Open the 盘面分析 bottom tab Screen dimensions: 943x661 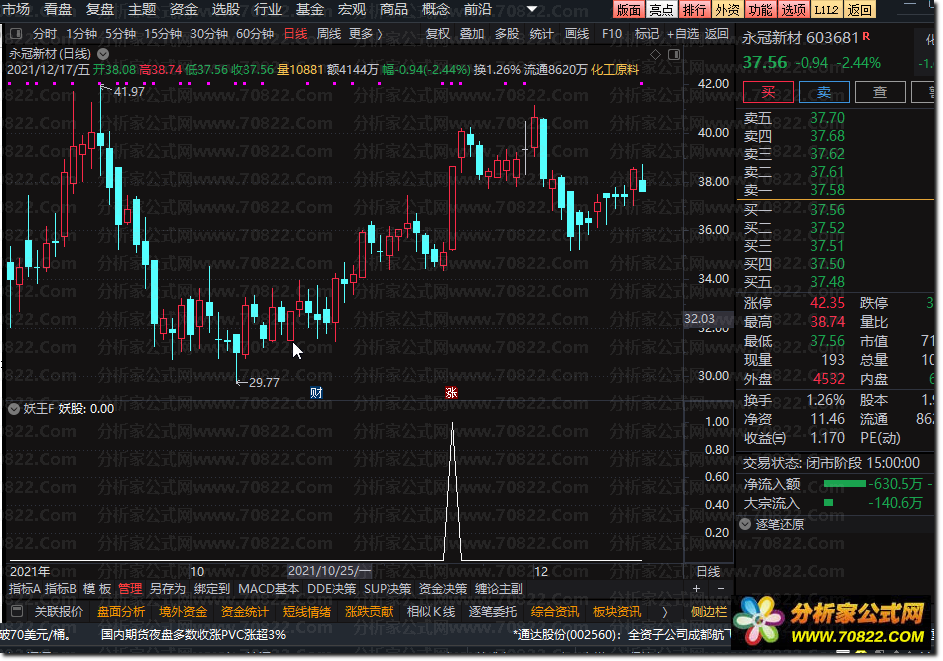[x=121, y=612]
